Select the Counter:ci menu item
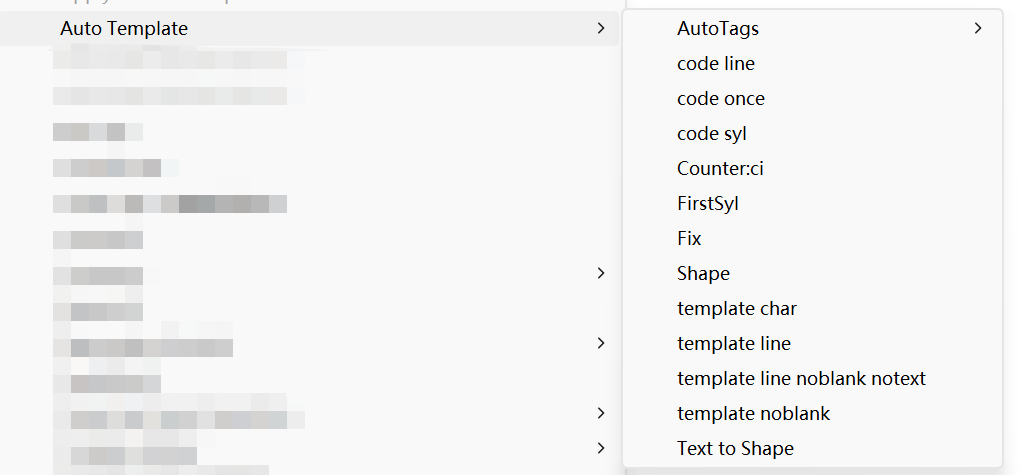1035x475 pixels. click(720, 168)
